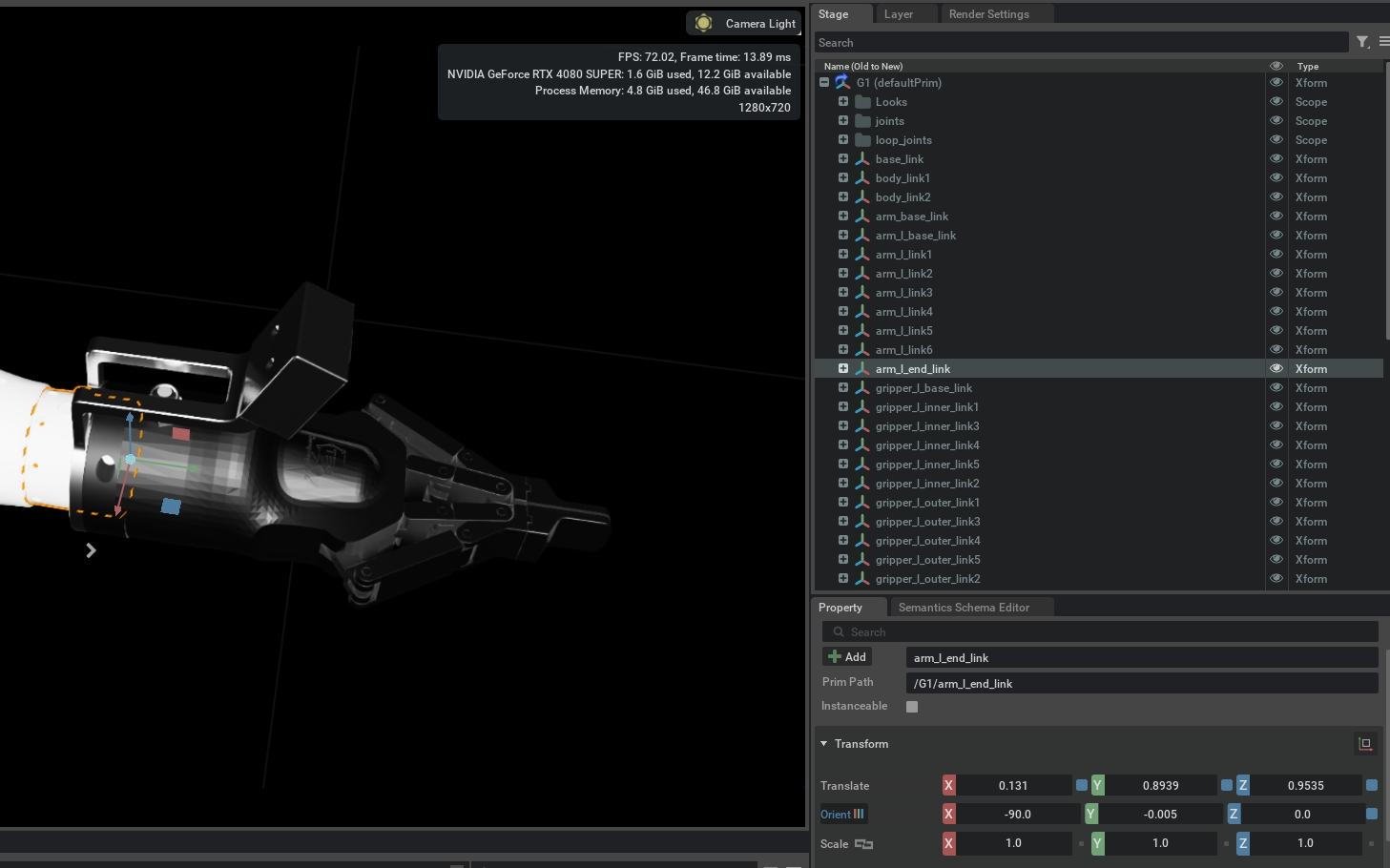This screenshot has width=1390, height=868.
Task: Click the green Add button
Action: [847, 657]
